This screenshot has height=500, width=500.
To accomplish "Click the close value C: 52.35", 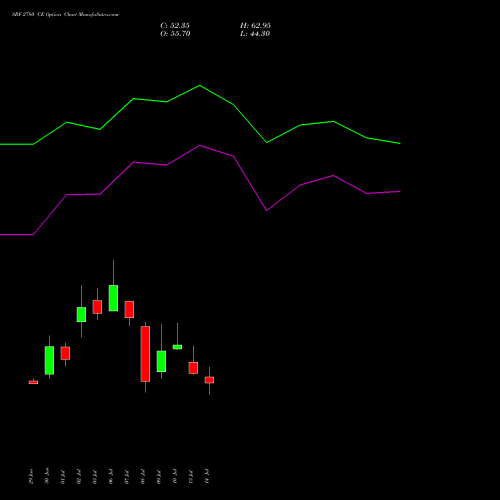I will 175,26.
